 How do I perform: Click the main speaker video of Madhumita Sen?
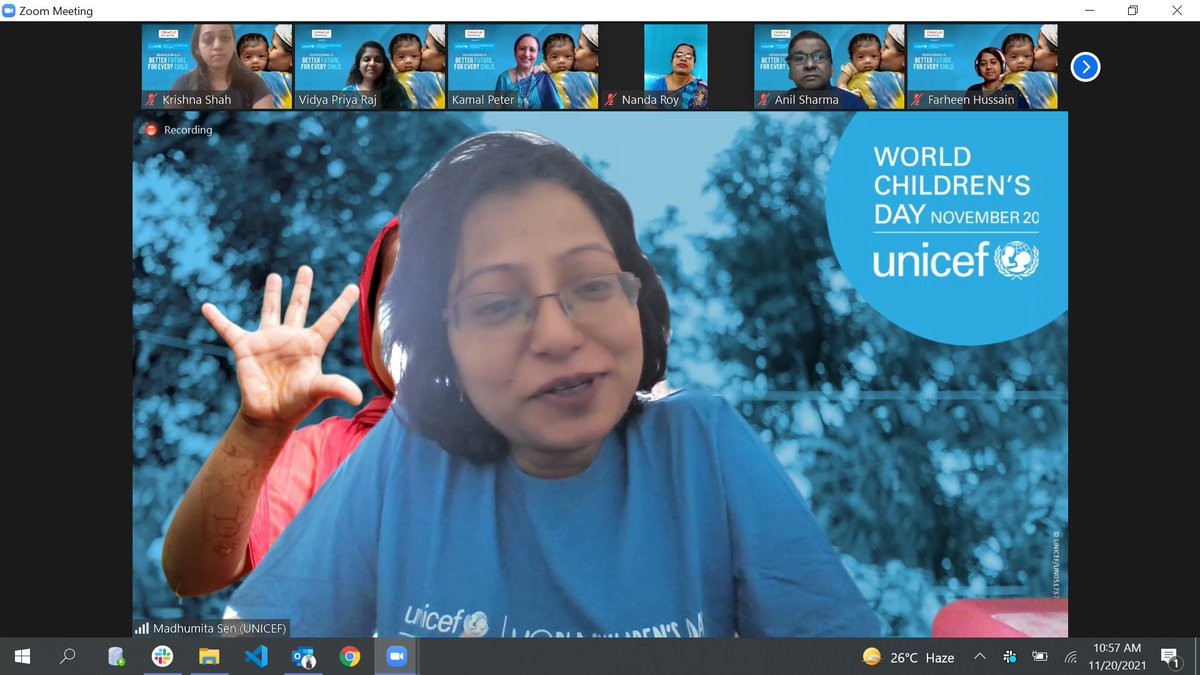click(x=600, y=374)
